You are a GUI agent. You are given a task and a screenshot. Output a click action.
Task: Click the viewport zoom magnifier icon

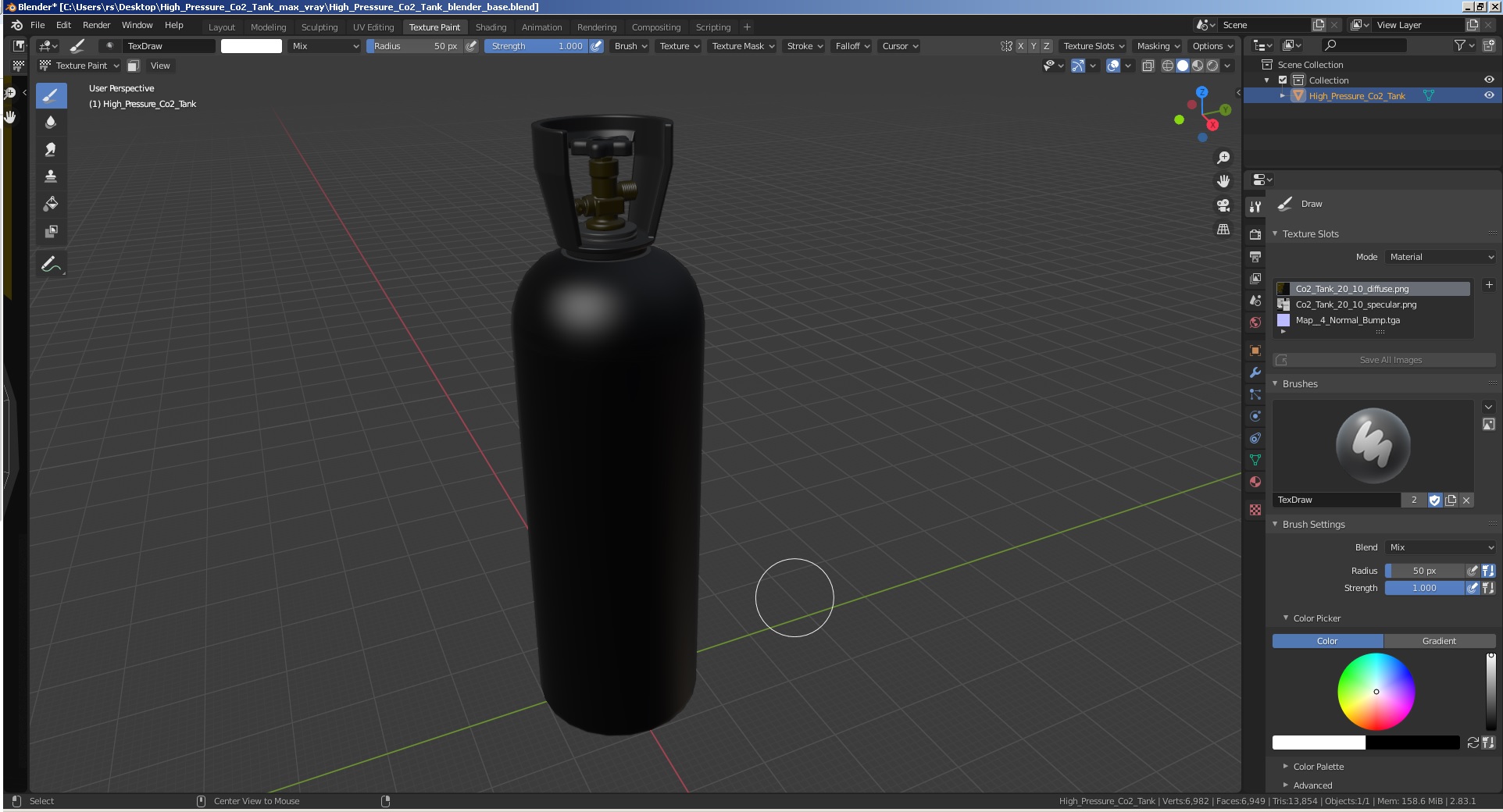(x=1223, y=158)
